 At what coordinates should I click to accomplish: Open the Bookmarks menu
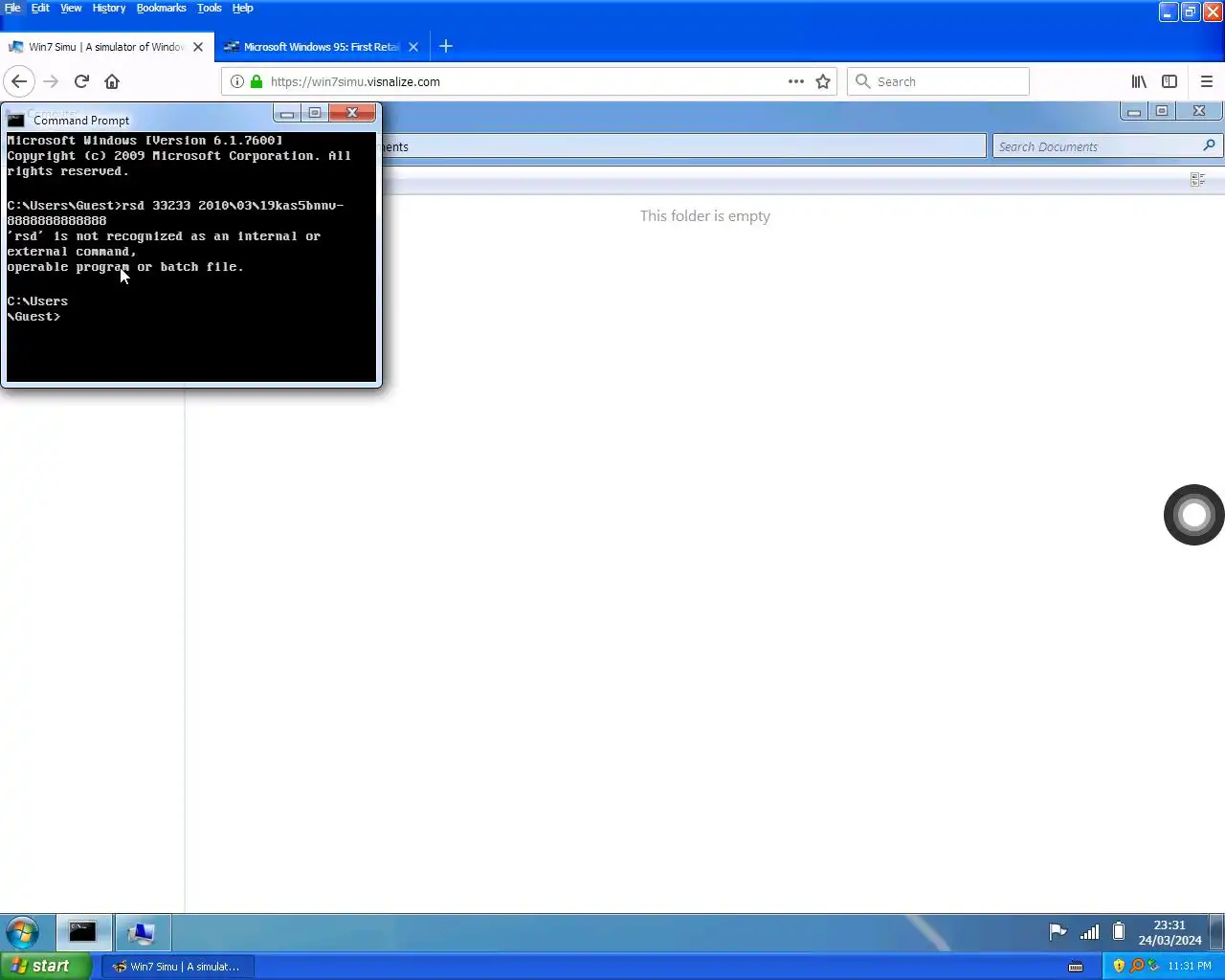point(161,8)
